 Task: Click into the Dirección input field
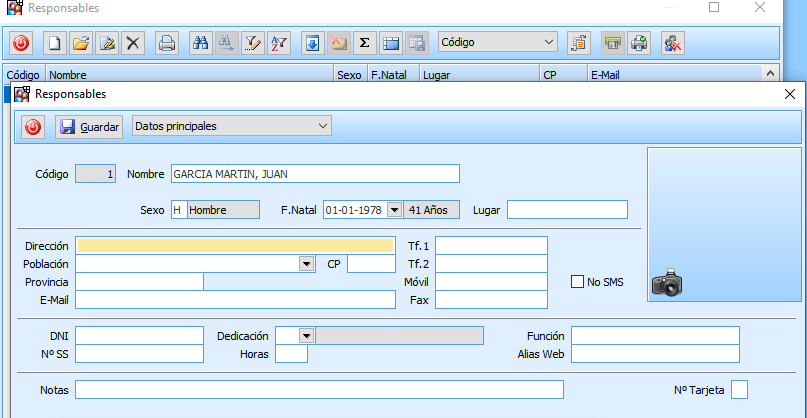(235, 245)
